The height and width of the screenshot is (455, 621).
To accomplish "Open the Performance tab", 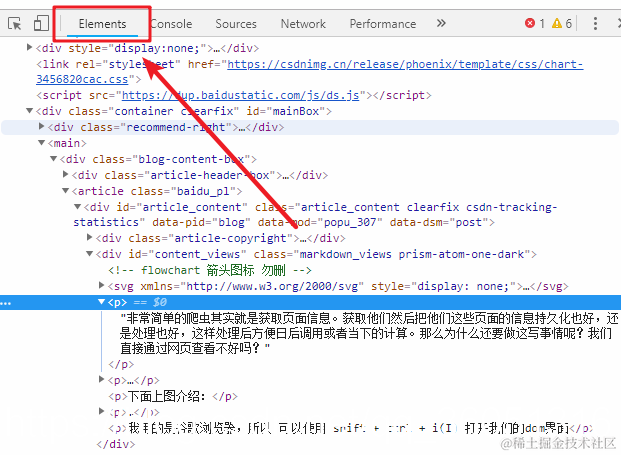I will tap(383, 24).
